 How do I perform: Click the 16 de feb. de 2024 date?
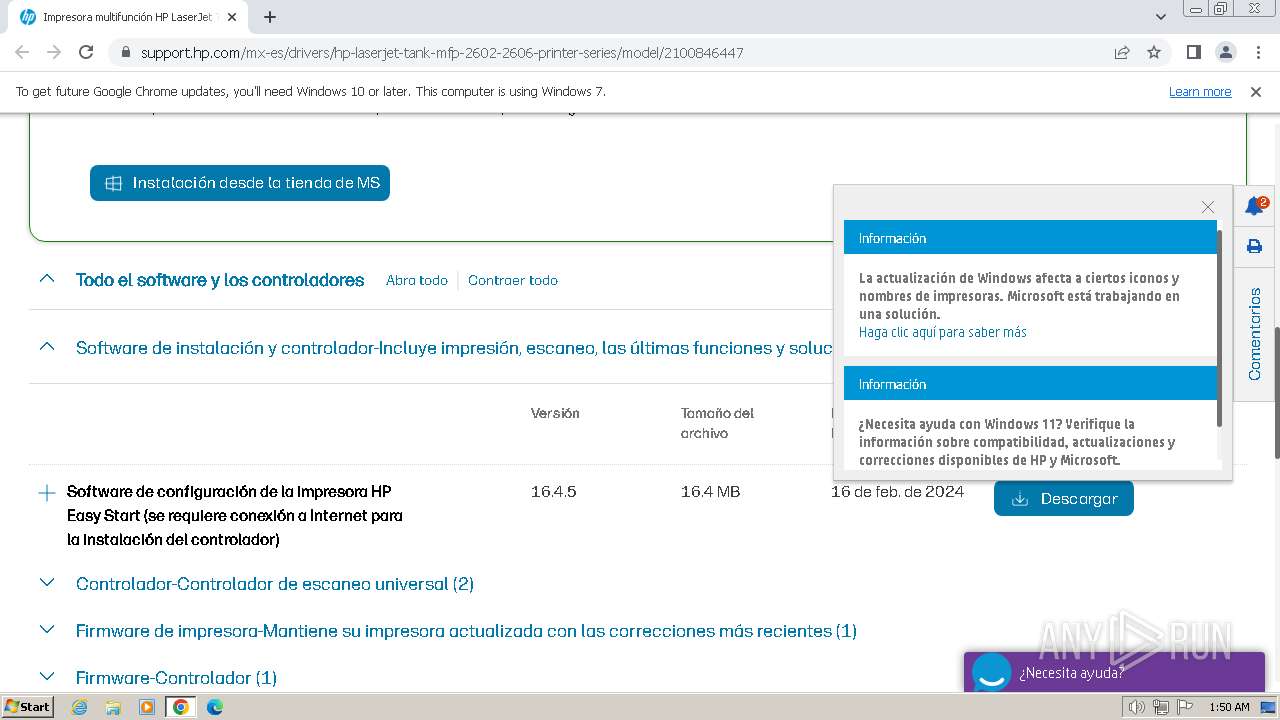point(897,491)
